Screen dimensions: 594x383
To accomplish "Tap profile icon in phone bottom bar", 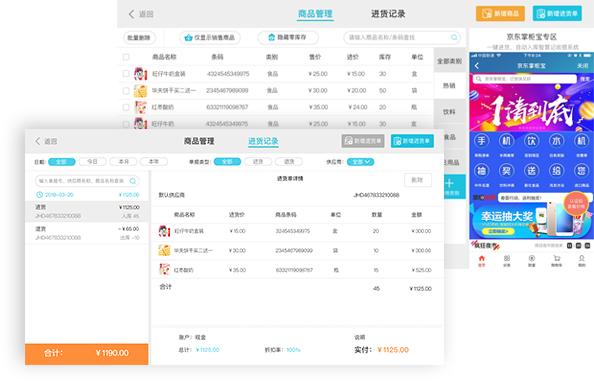I will click(x=581, y=258).
